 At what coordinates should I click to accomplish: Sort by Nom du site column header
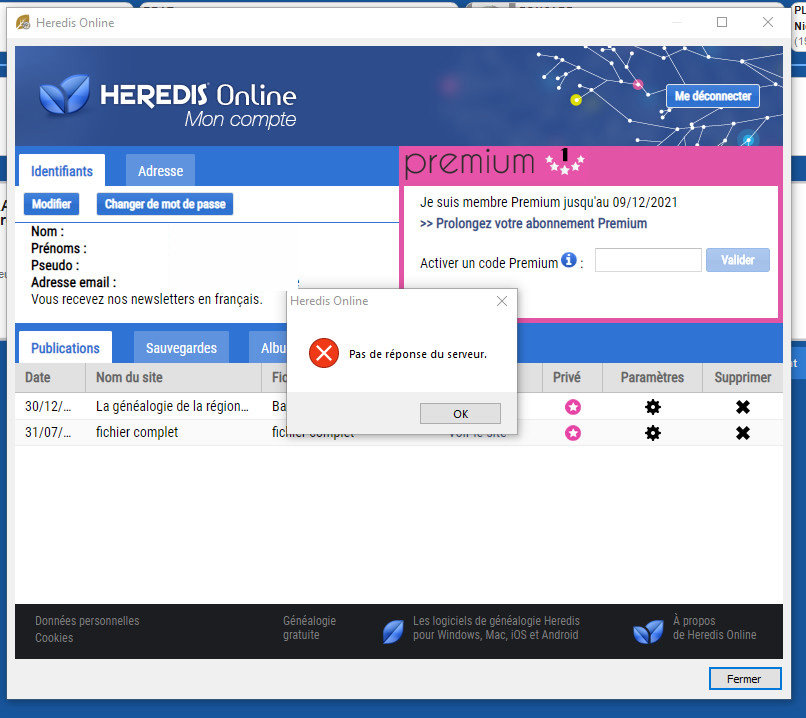[173, 377]
